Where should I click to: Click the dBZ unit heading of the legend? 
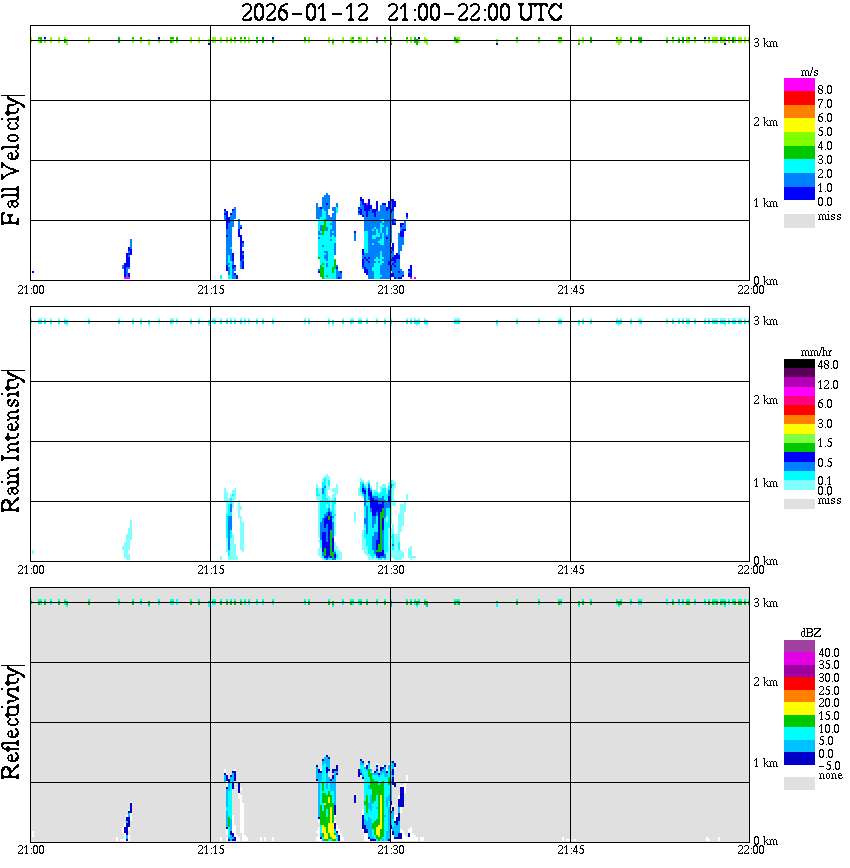[811, 633]
